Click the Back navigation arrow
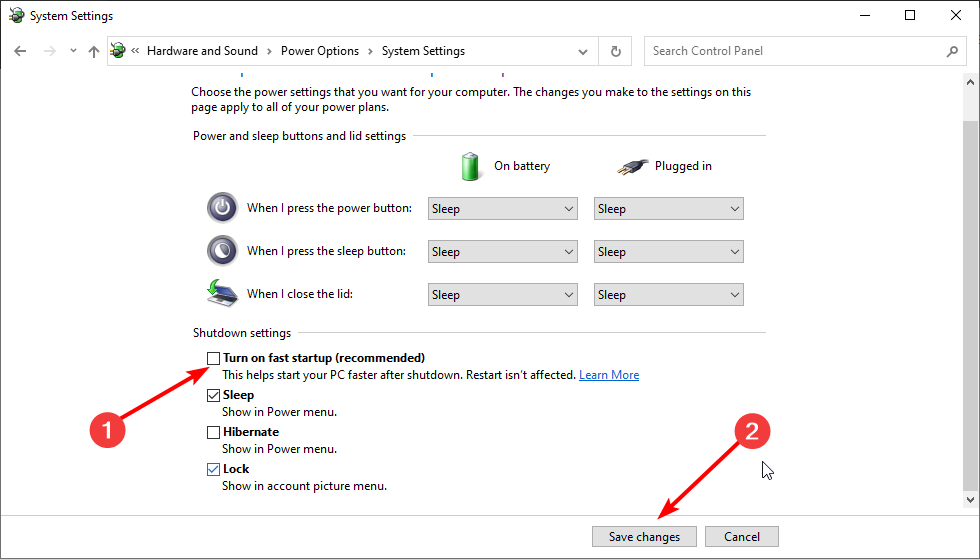The image size is (980, 559). (21, 51)
